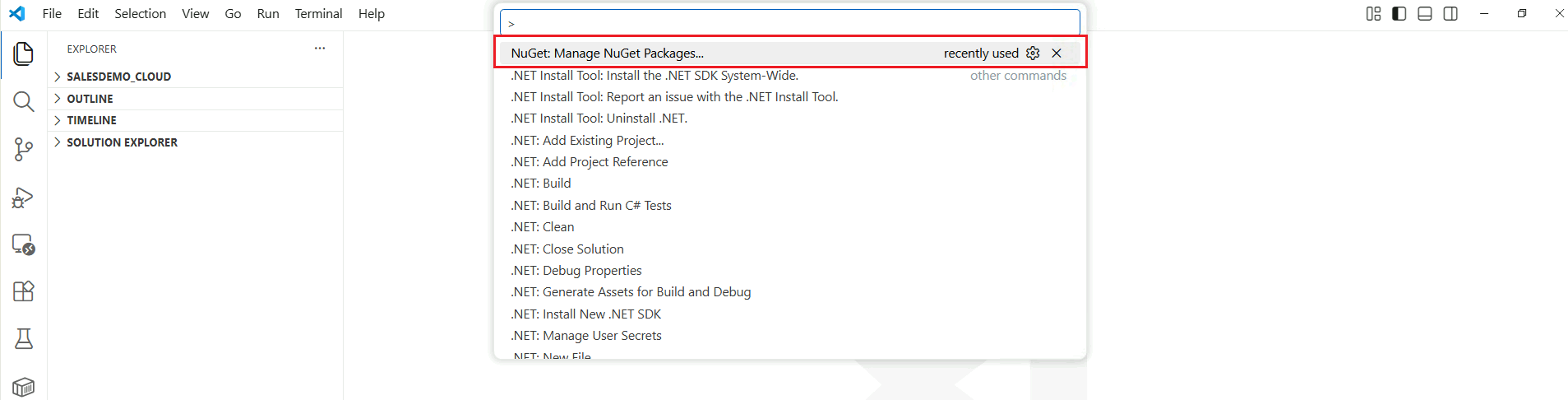Open Source Control view icon

coord(24,149)
